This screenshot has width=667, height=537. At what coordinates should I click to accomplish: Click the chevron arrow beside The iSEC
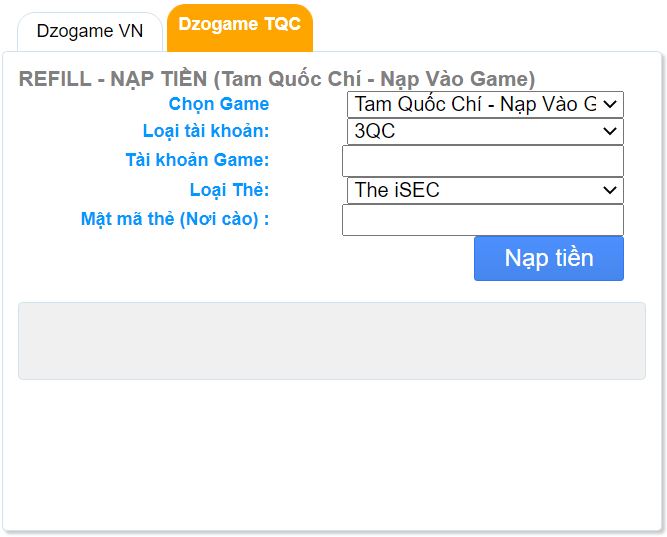(610, 190)
